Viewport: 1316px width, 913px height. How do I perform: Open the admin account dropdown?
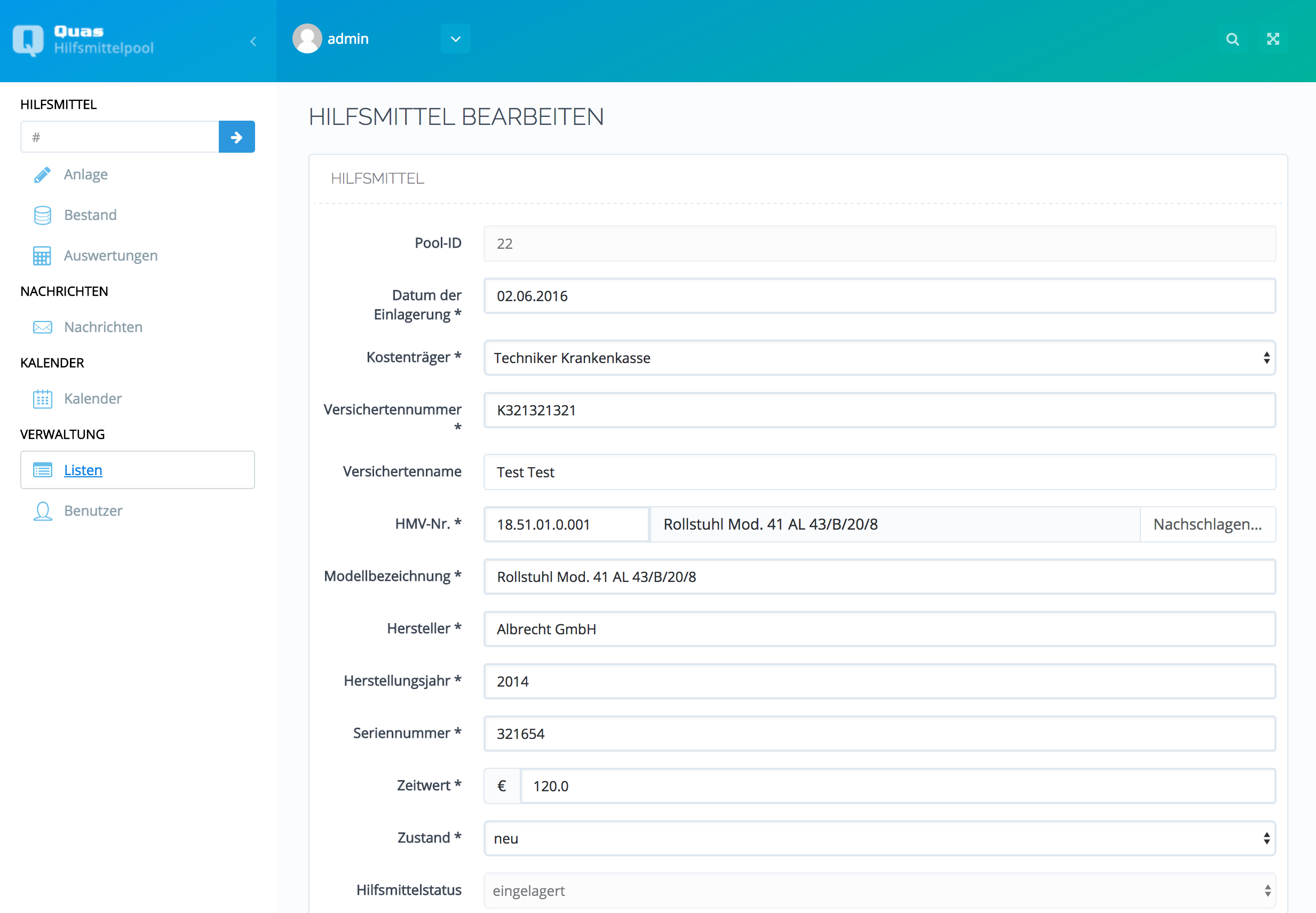click(x=455, y=38)
